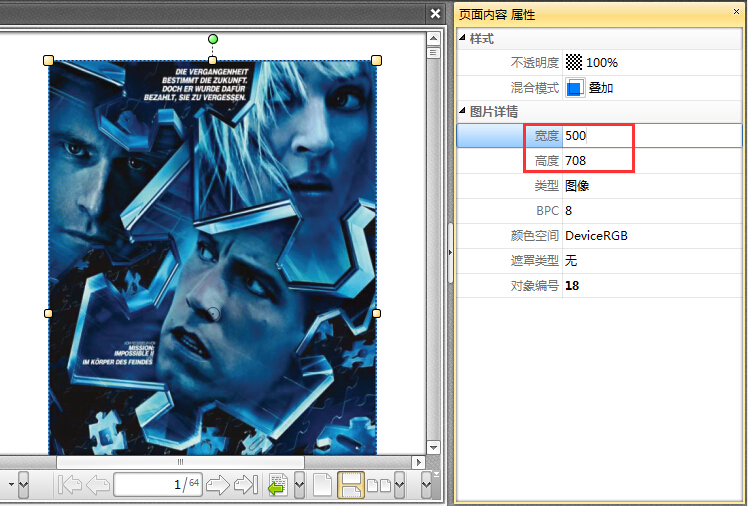Close the document tab with X
The image size is (748, 506).
[435, 14]
